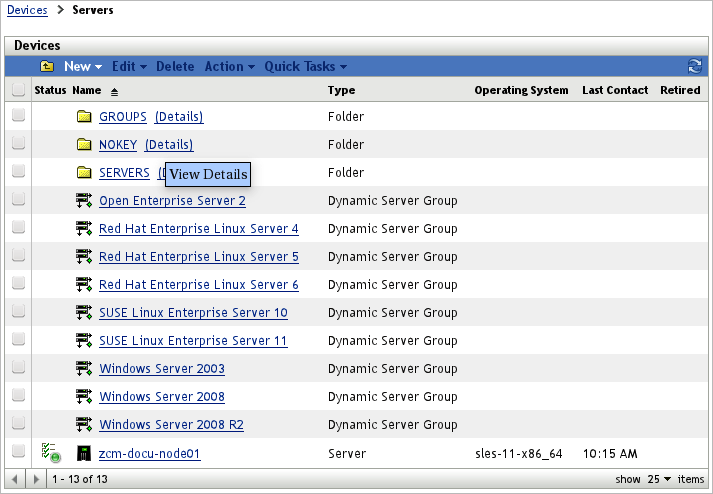Select the Windows Server 2008 R2 checkbox
Screen dimensions: 713x494
(x=18, y=425)
